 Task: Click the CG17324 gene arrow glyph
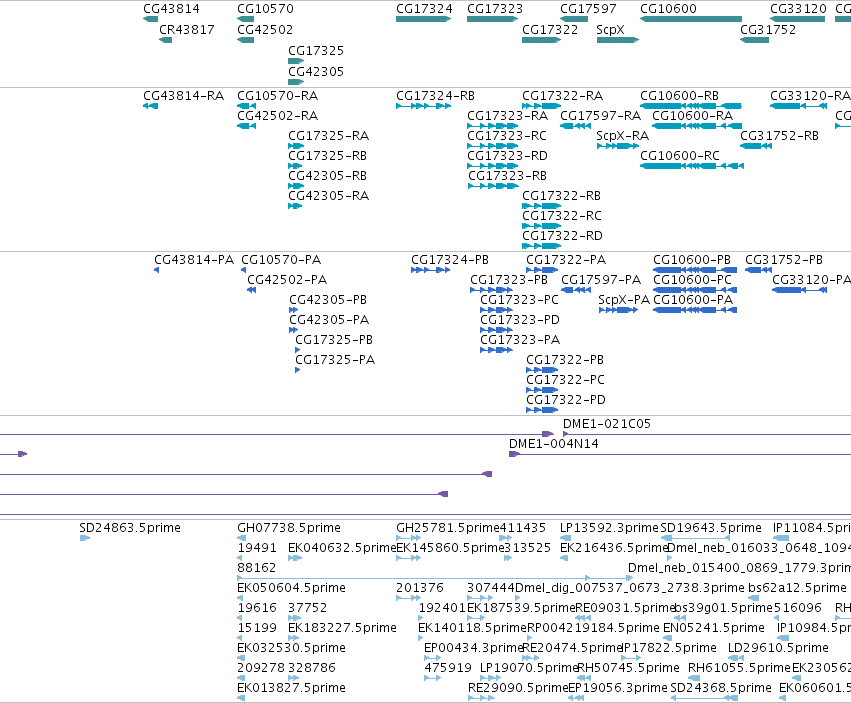(423, 19)
